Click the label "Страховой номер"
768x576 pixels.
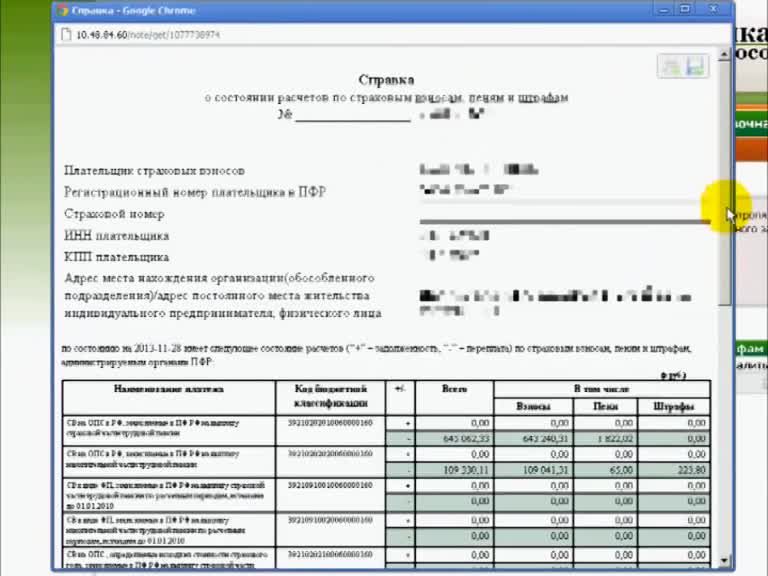114,214
